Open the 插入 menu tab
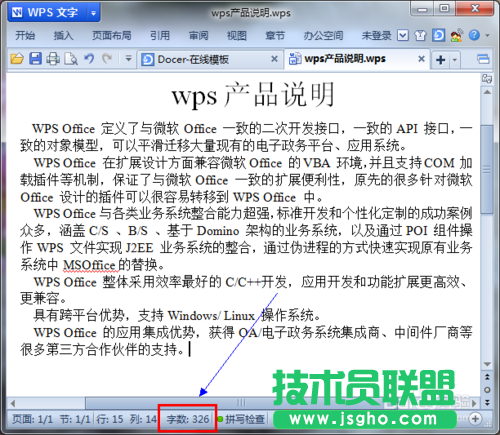500x435 pixels. (x=63, y=35)
